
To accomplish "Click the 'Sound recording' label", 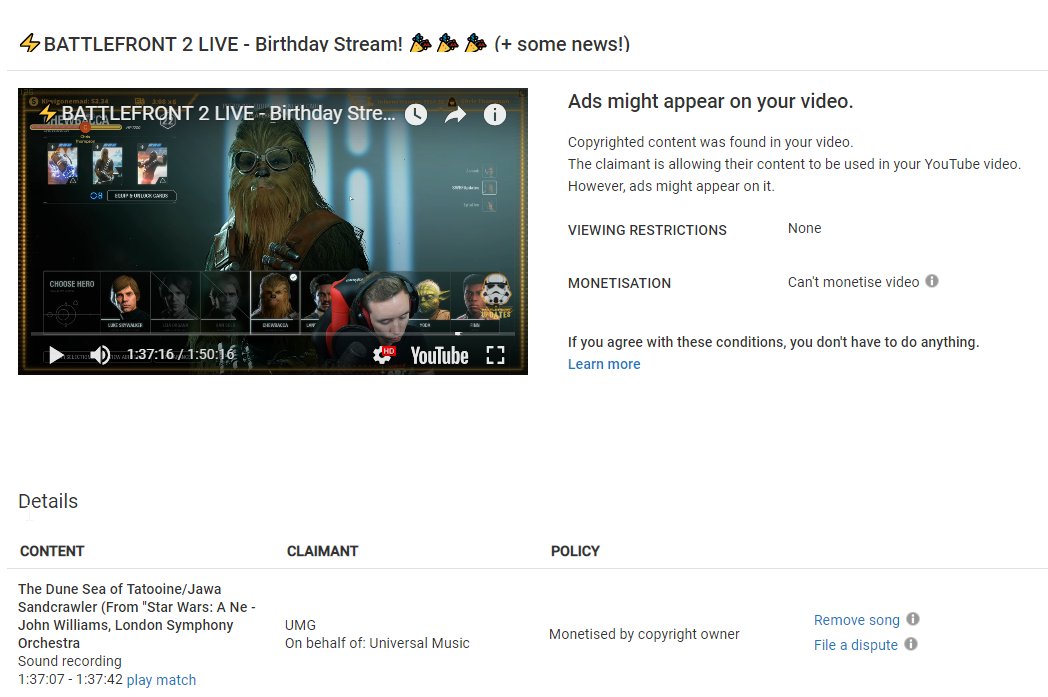I will (x=70, y=662).
